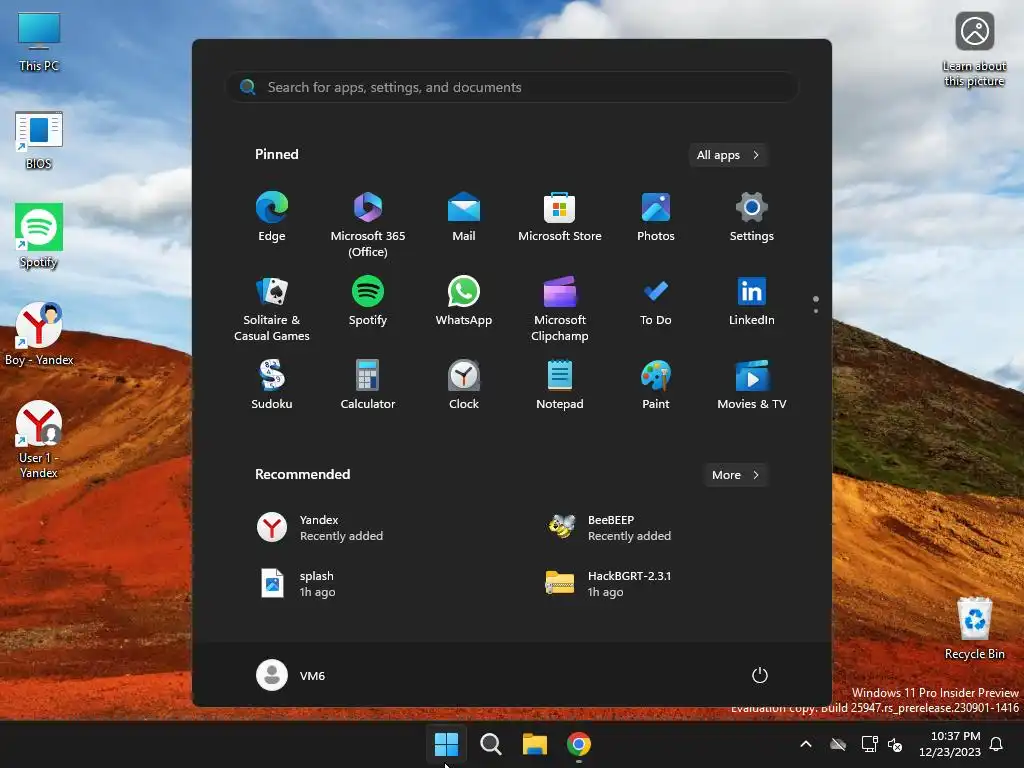Screen dimensions: 1024x768
Task: Click the muted volume tray icon
Action: (895, 744)
